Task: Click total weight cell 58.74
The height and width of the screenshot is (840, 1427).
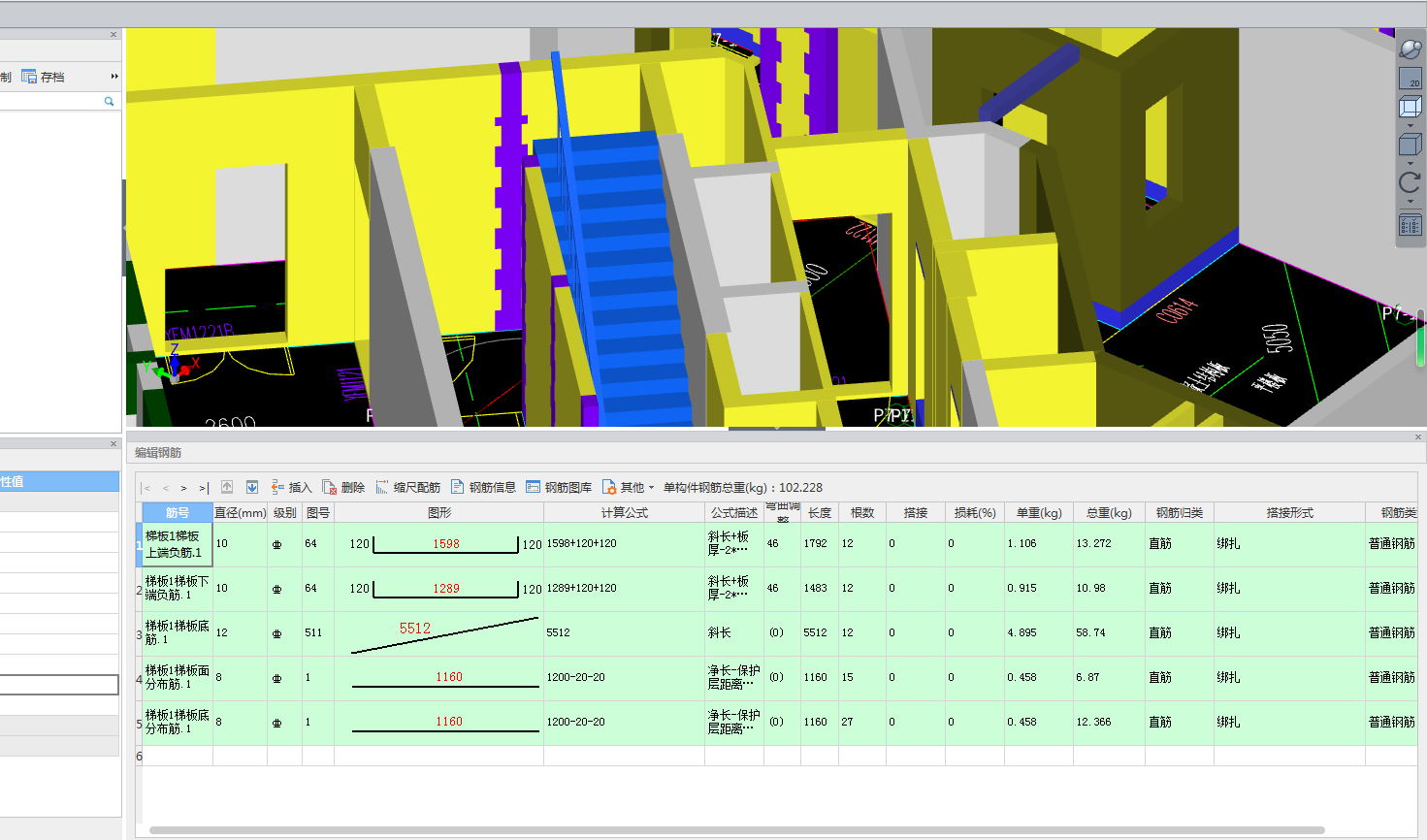Action: click(x=1109, y=633)
